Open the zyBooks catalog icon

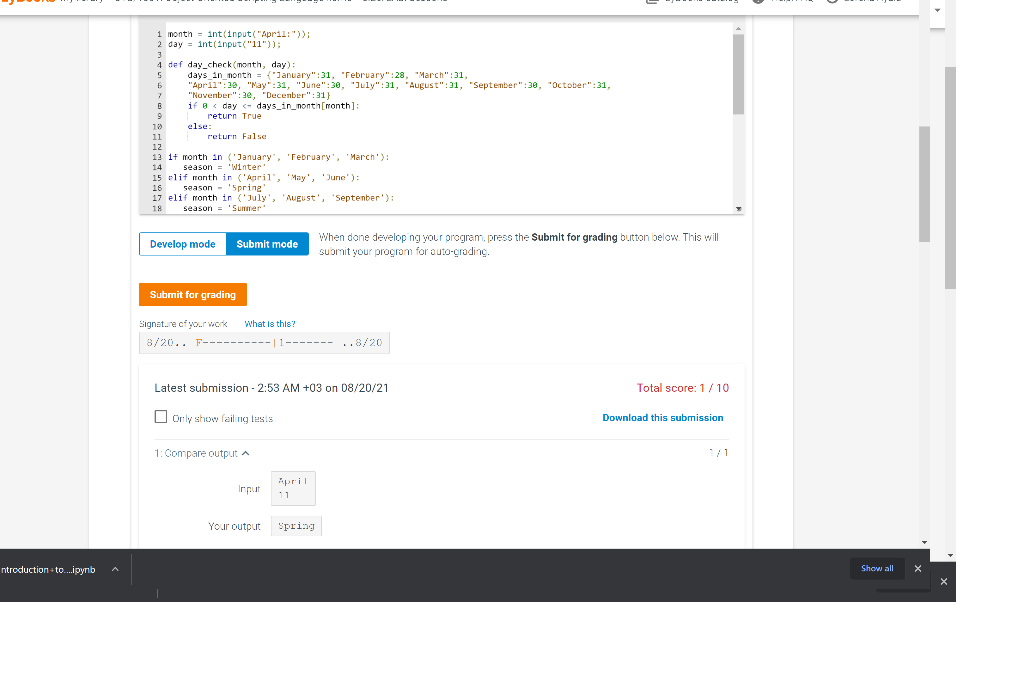[x=653, y=2]
